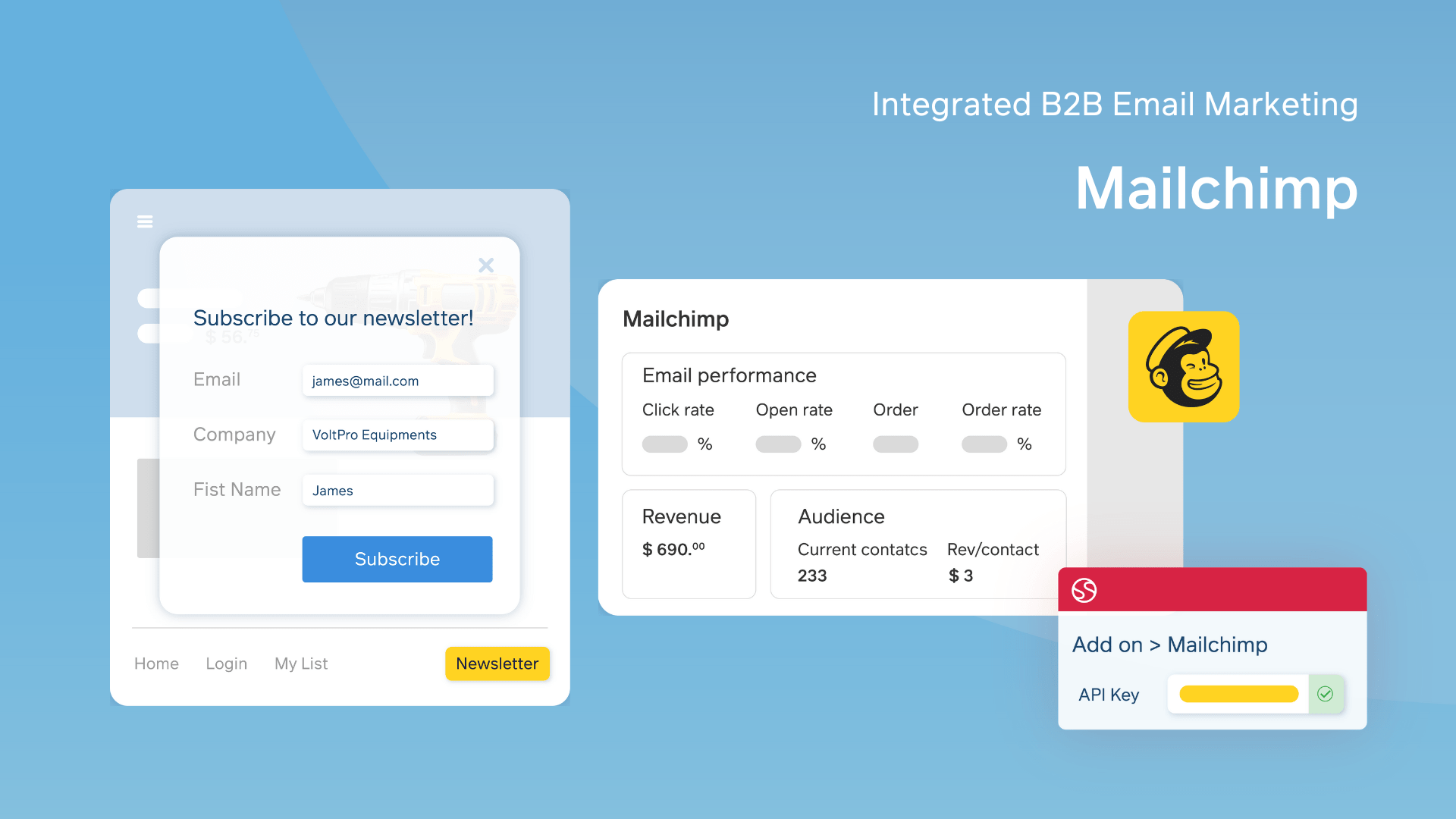Click the API Key yellow field
The image size is (1456, 819).
(1238, 694)
